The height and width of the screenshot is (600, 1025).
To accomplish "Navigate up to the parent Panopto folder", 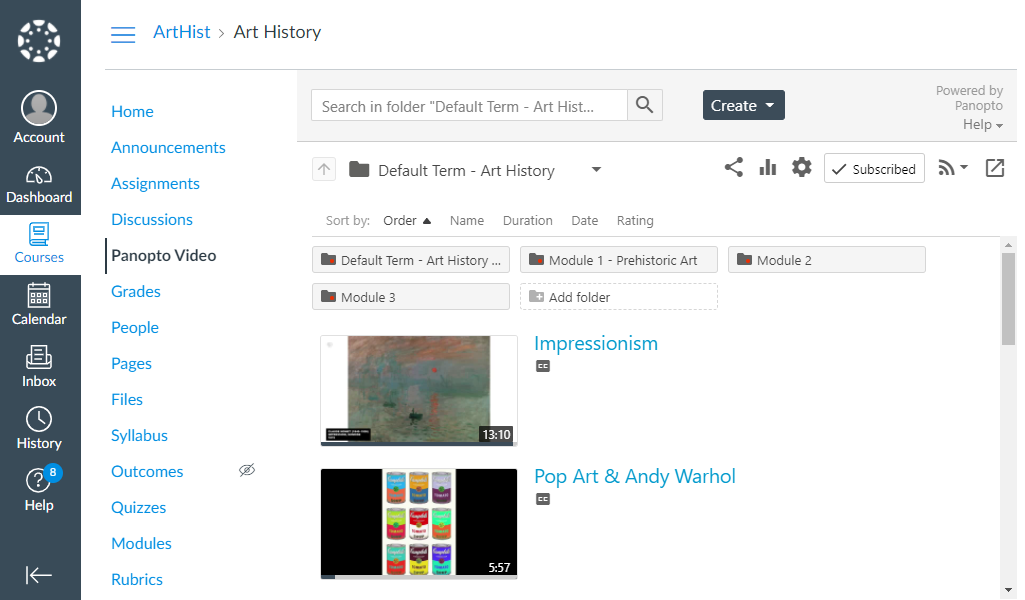I will pyautogui.click(x=323, y=169).
